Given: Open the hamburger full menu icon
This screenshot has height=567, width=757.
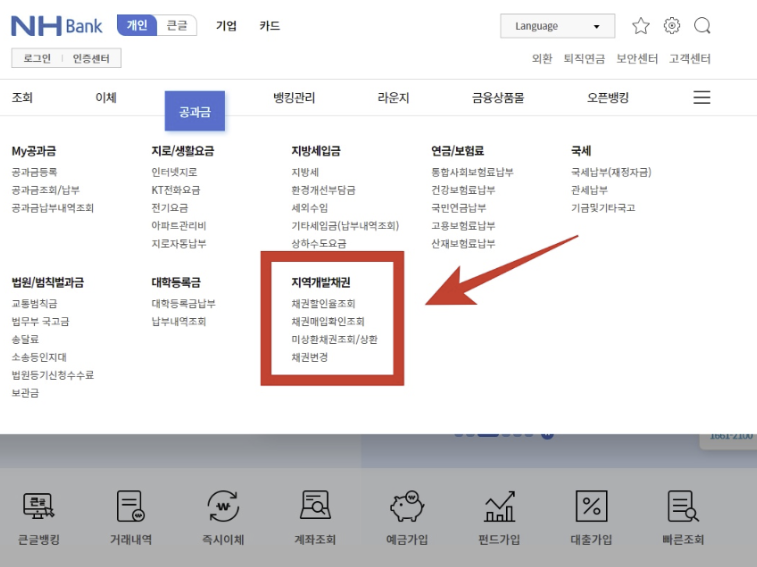Looking at the screenshot, I should tap(701, 98).
